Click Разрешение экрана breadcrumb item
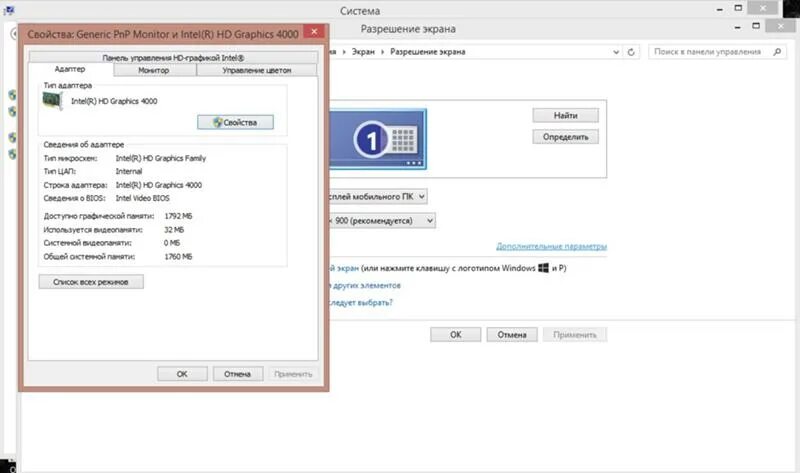 click(428, 52)
